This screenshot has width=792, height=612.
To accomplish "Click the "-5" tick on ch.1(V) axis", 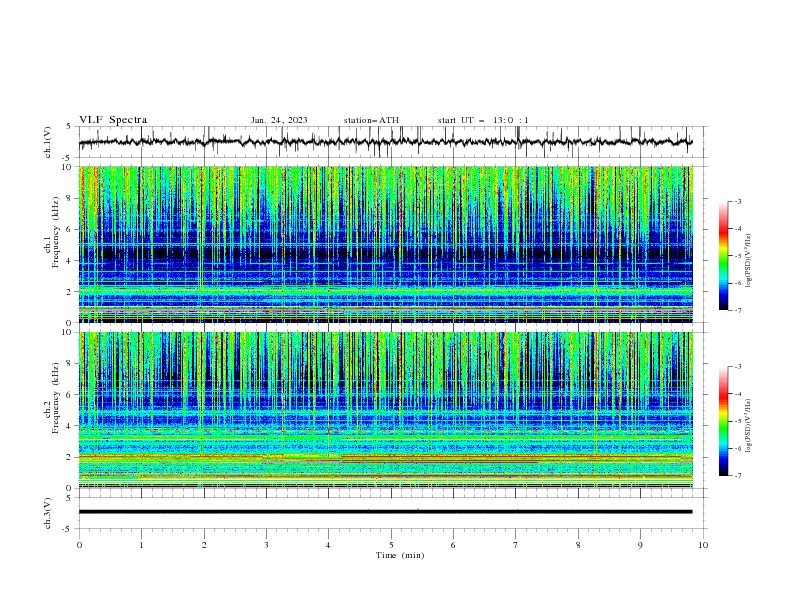I will [68, 158].
